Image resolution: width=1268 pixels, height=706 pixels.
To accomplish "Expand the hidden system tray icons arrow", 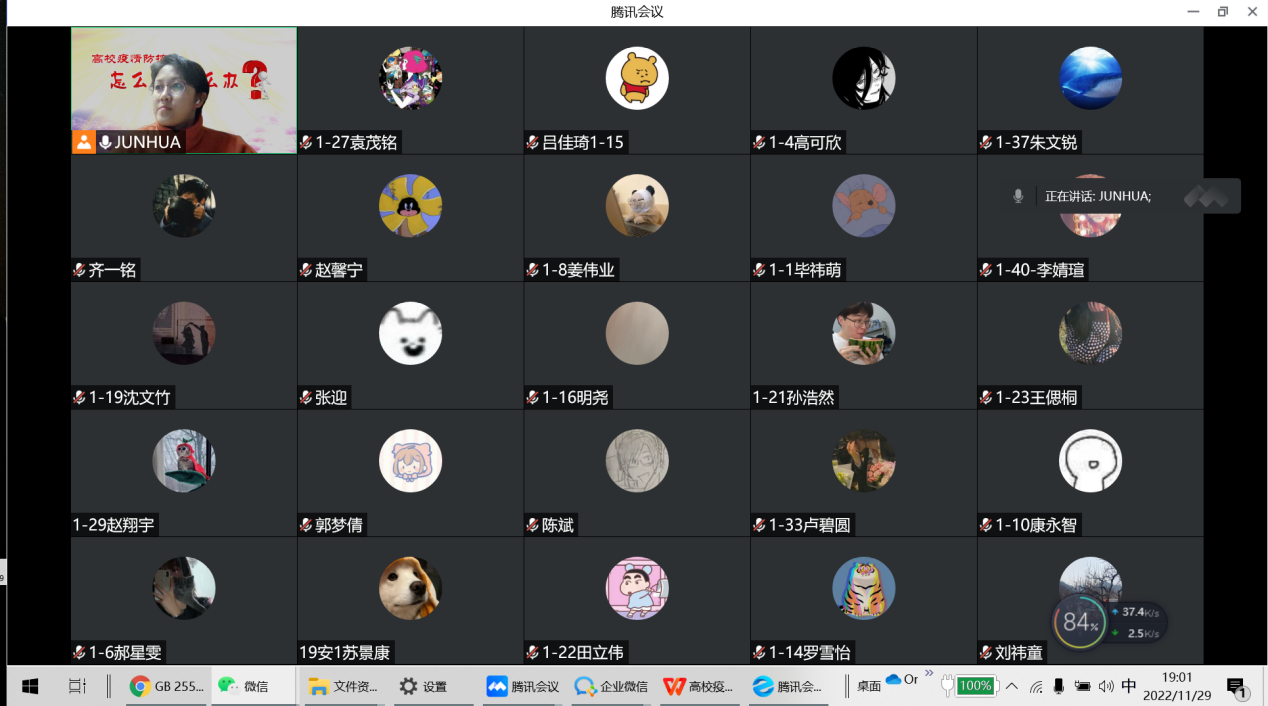I will tap(1012, 686).
